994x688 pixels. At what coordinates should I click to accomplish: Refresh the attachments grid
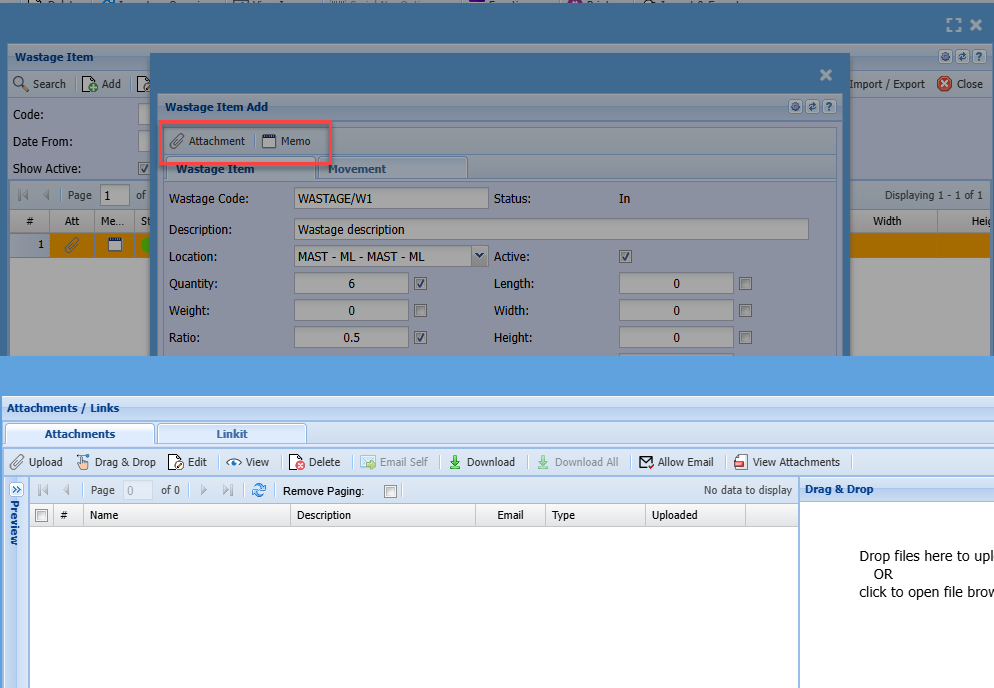[259, 490]
